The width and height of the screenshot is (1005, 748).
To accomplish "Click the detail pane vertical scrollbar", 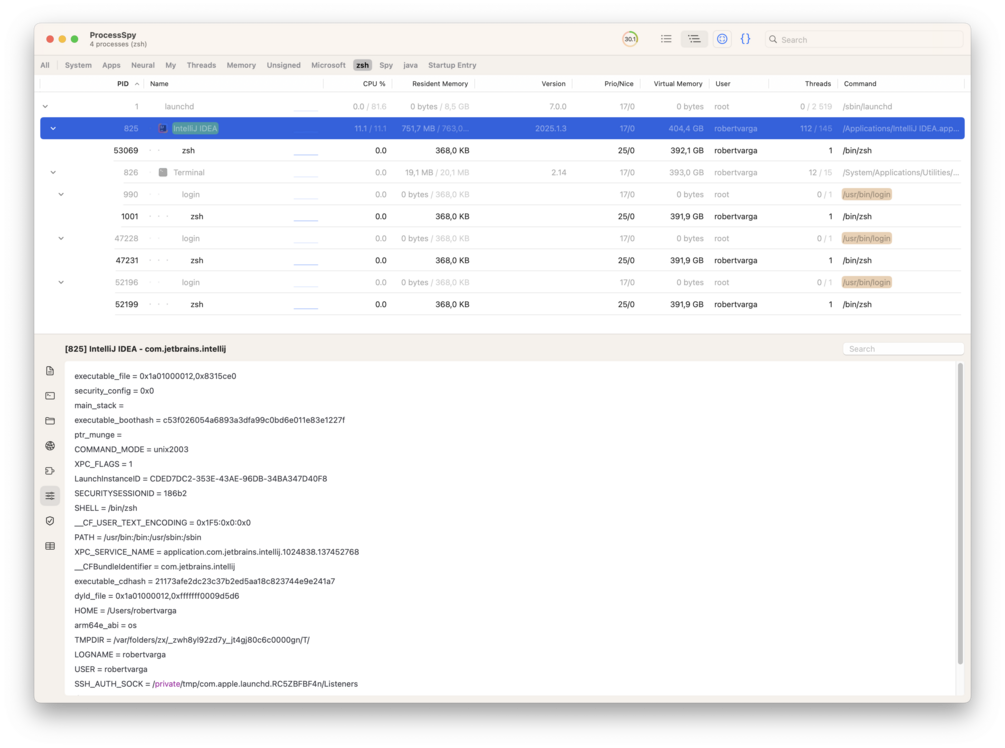I will click(960, 514).
